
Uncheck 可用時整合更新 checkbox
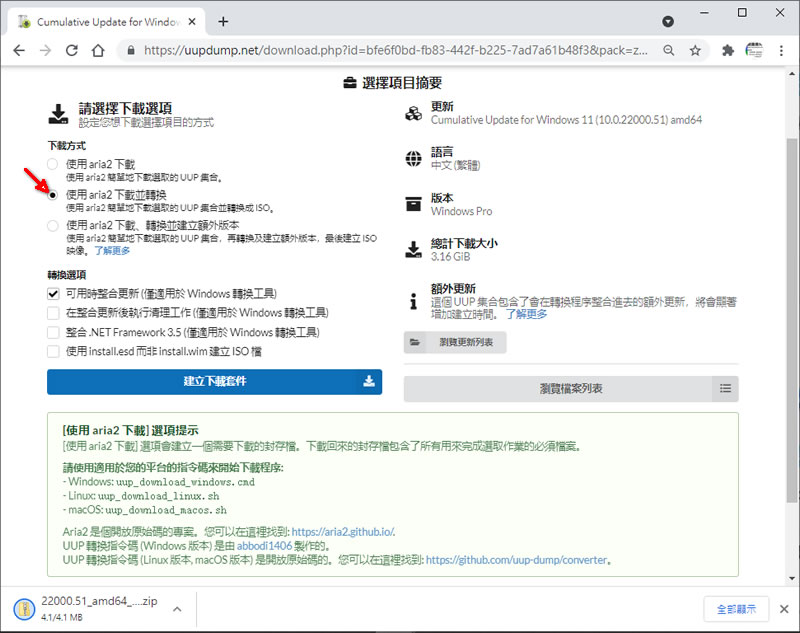coord(53,293)
